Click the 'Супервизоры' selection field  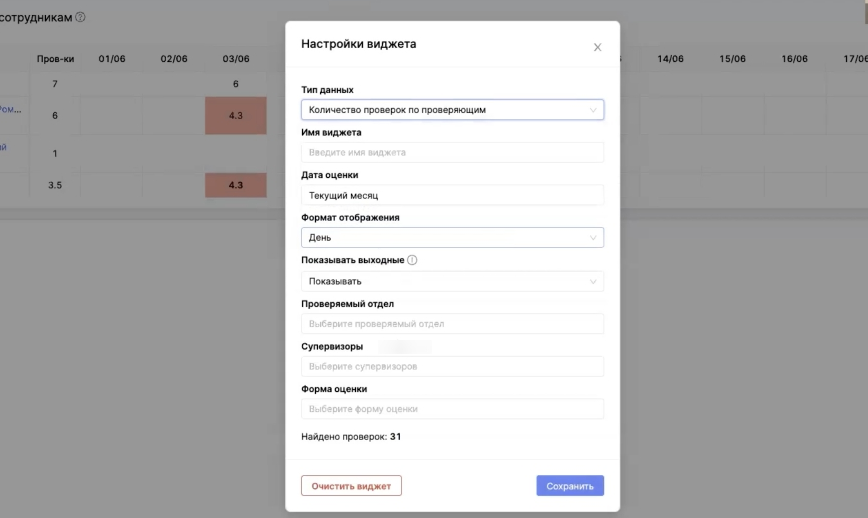click(x=452, y=367)
